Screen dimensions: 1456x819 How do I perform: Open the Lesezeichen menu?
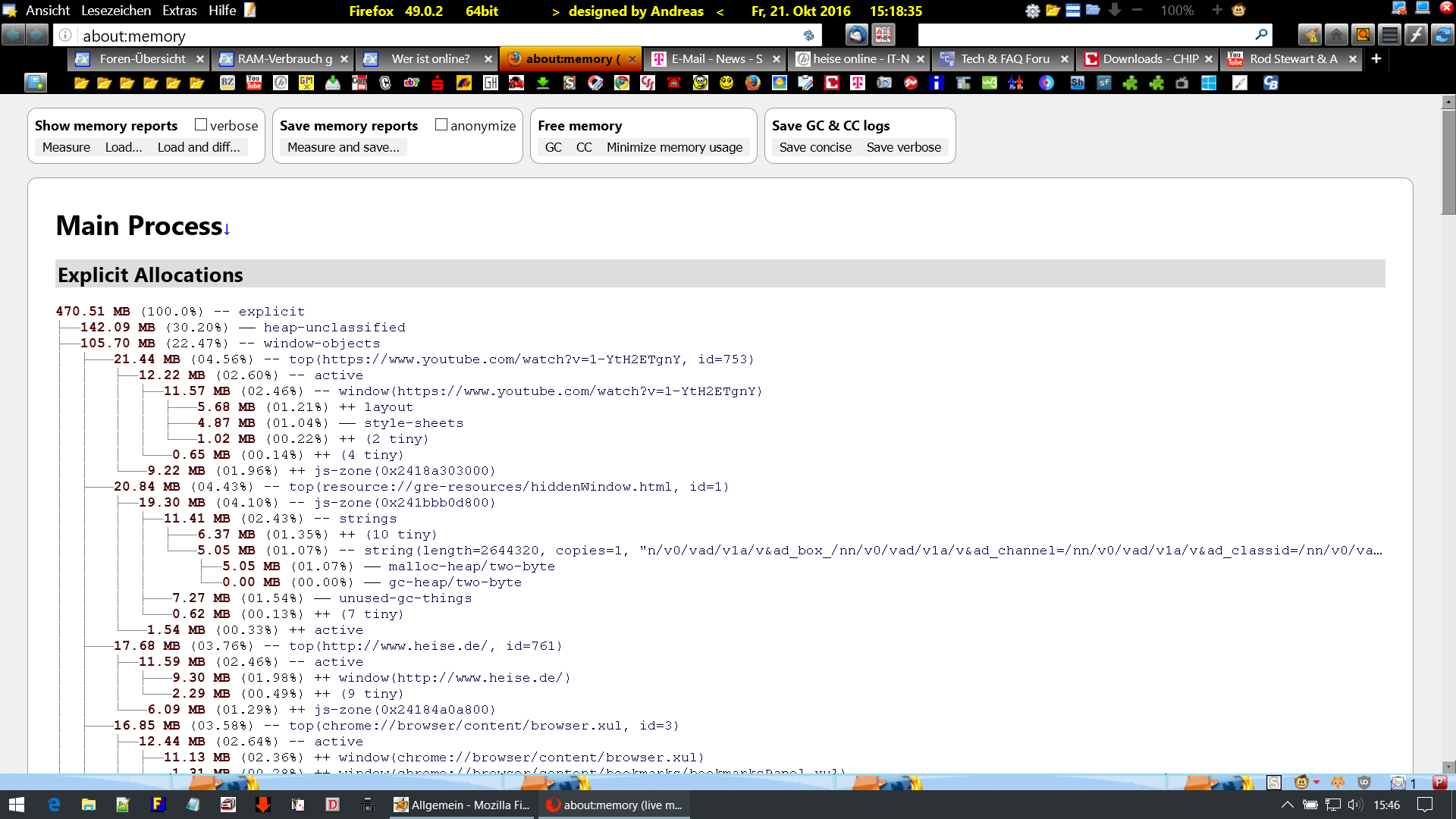point(116,11)
